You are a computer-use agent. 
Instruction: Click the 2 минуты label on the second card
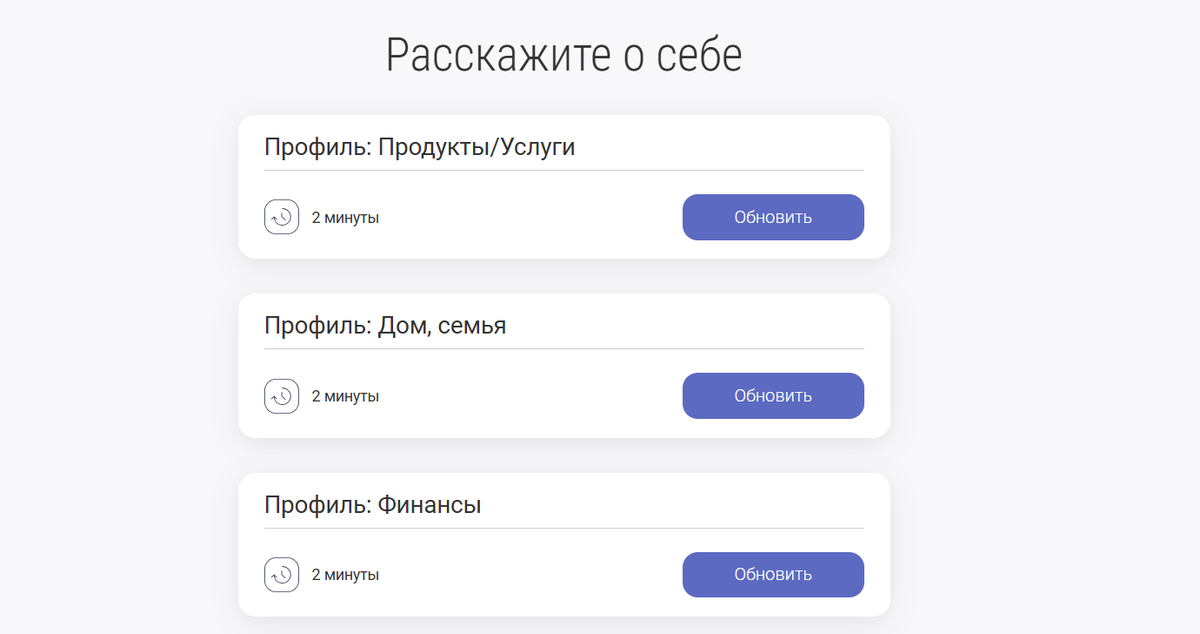346,396
